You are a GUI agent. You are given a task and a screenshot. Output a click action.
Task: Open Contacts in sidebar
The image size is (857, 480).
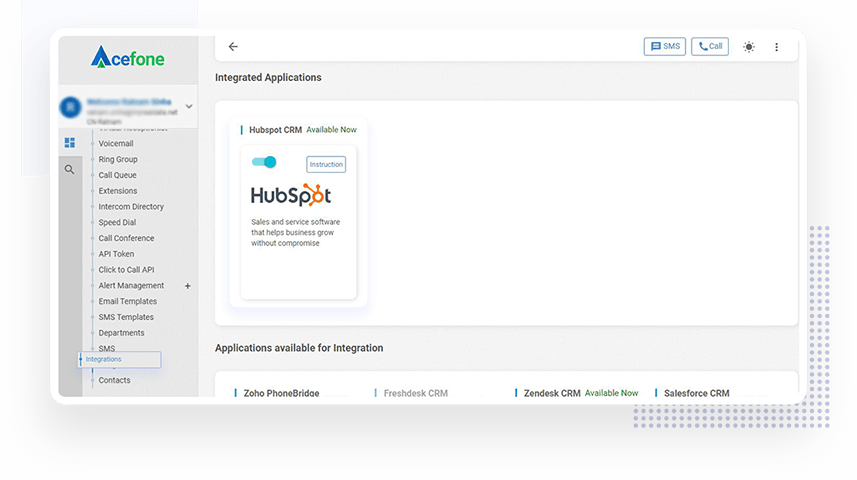pos(114,381)
